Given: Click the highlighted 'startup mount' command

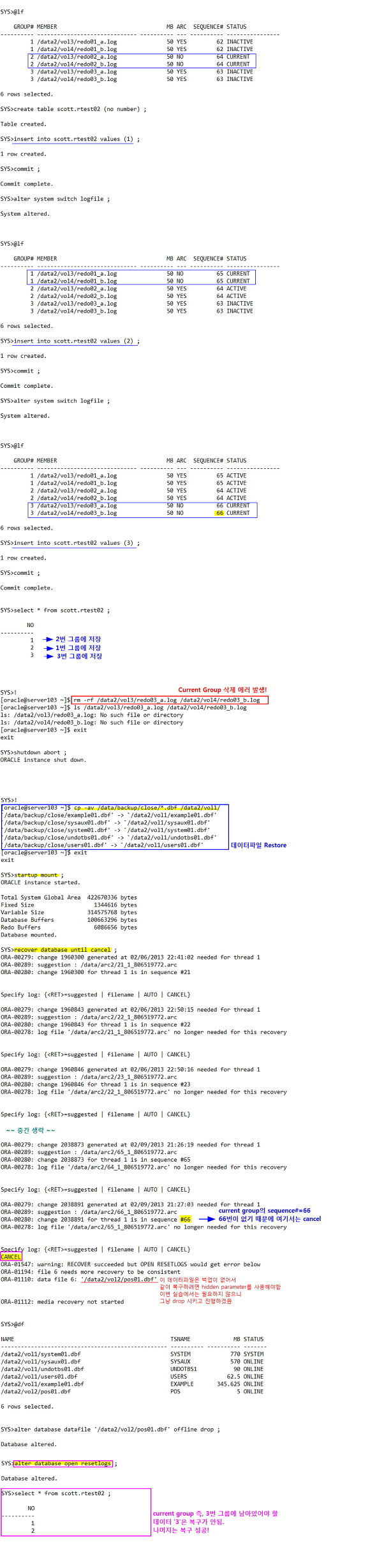Looking at the screenshot, I should click(x=37, y=875).
